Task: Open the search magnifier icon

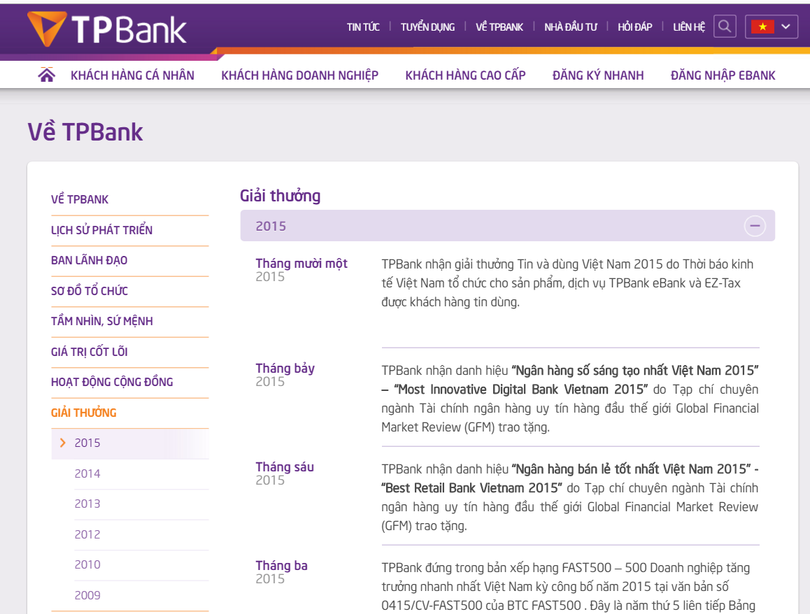Action: (x=724, y=27)
